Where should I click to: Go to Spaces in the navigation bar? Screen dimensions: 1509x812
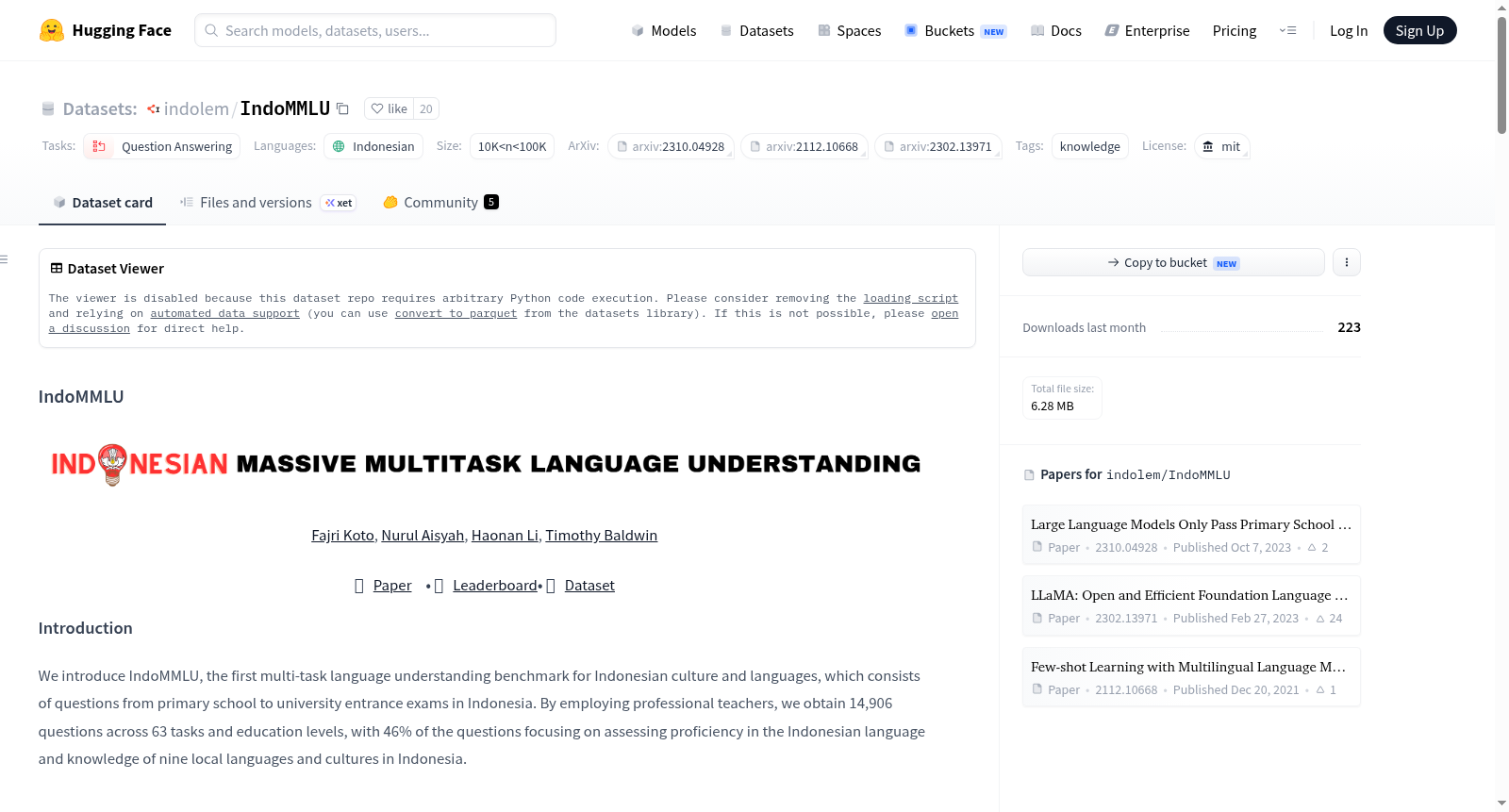[x=849, y=31]
